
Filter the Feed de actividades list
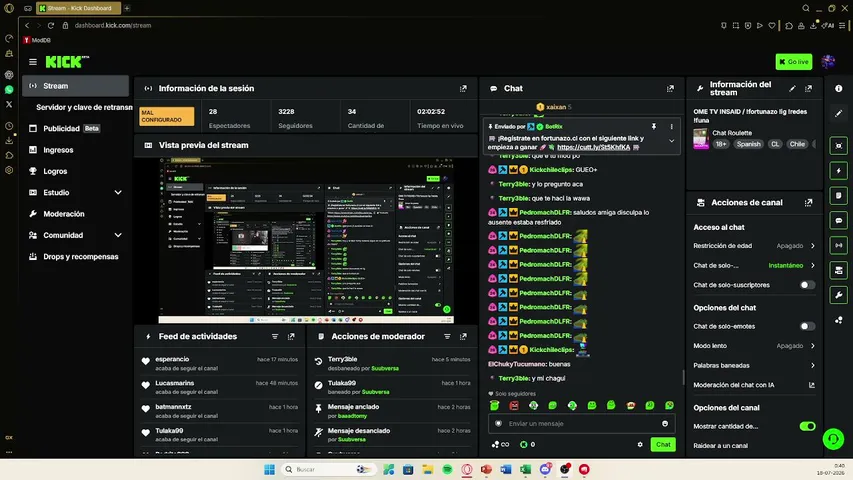[x=275, y=336]
